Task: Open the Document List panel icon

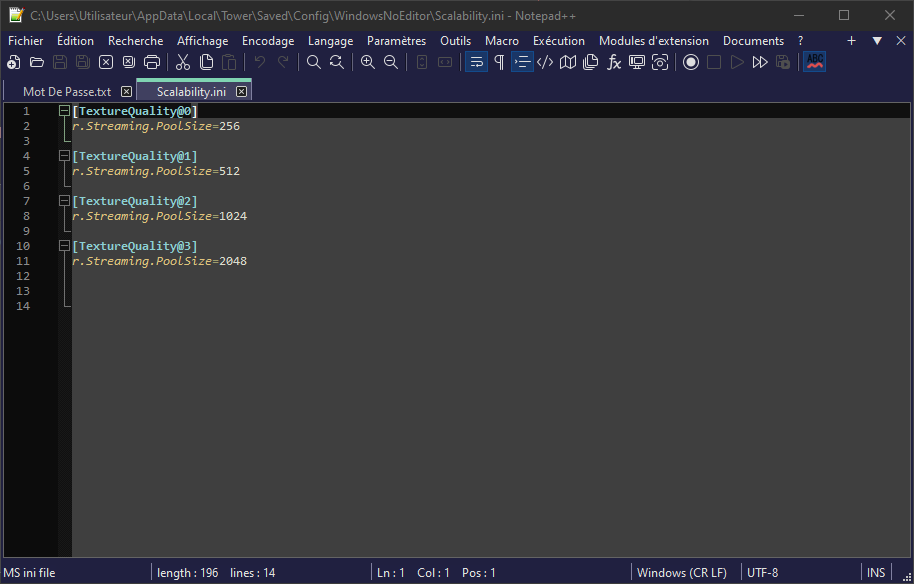Action: tap(591, 62)
